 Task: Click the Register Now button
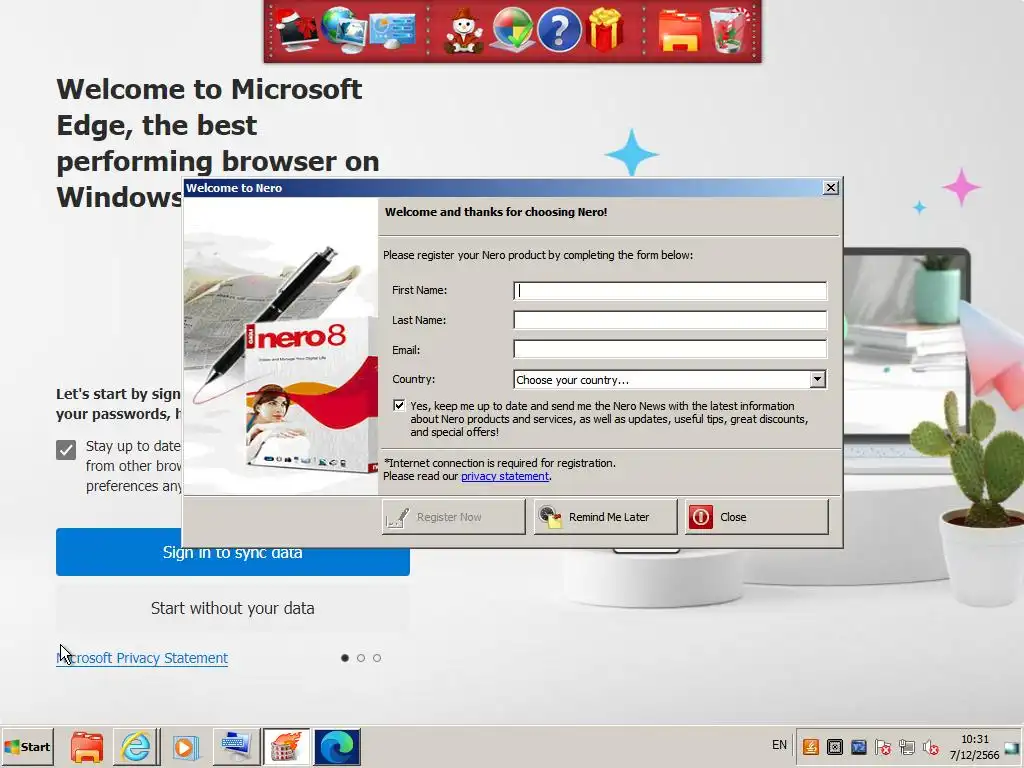[x=453, y=517]
